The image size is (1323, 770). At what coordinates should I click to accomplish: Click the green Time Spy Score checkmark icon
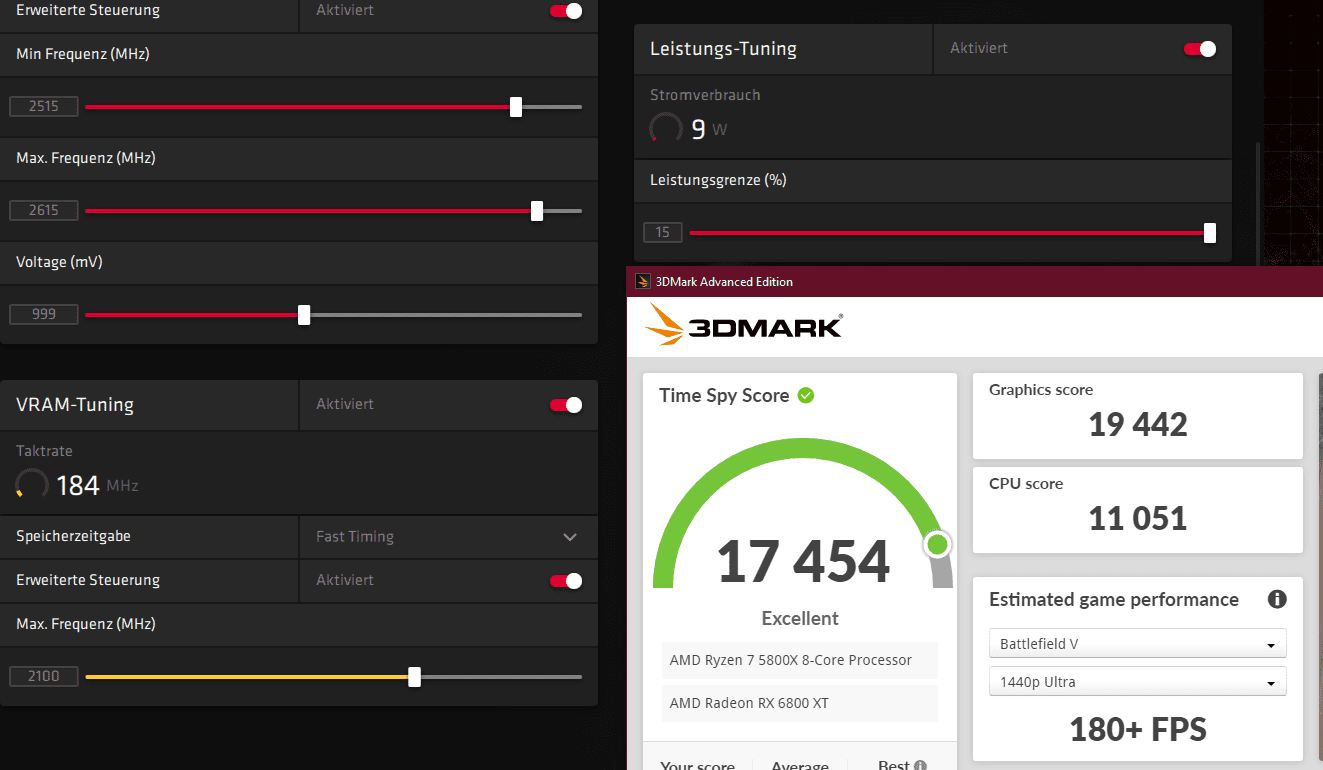tap(806, 395)
